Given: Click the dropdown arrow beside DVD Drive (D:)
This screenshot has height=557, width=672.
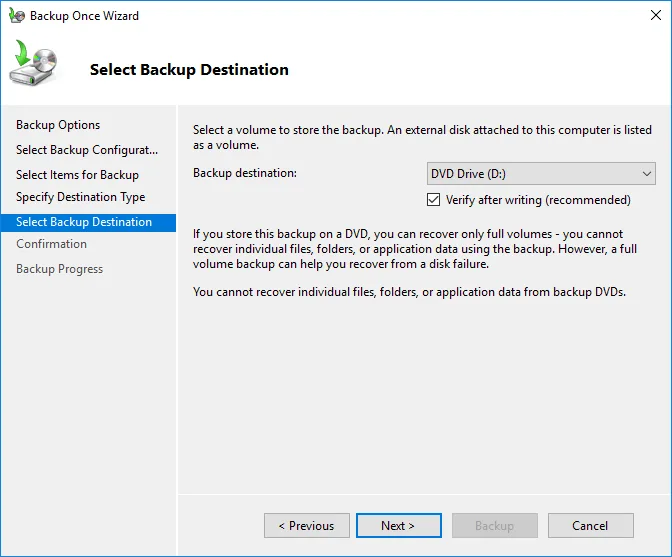Looking at the screenshot, I should pyautogui.click(x=647, y=174).
